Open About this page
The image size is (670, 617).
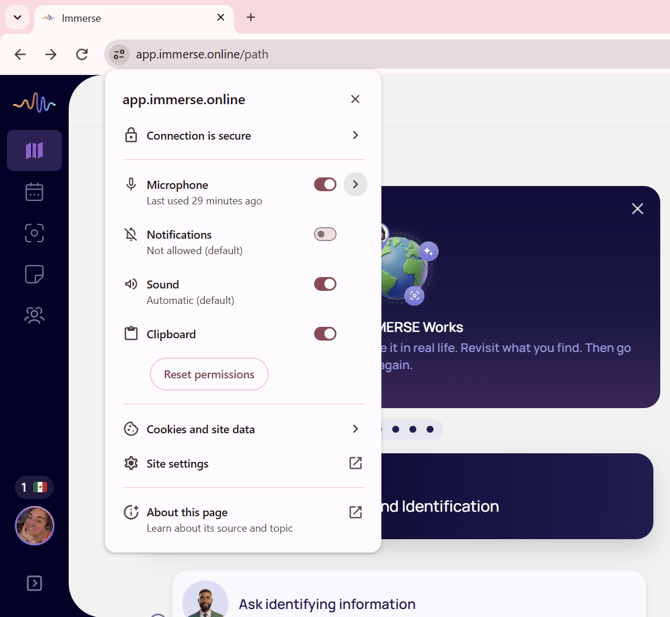click(243, 520)
